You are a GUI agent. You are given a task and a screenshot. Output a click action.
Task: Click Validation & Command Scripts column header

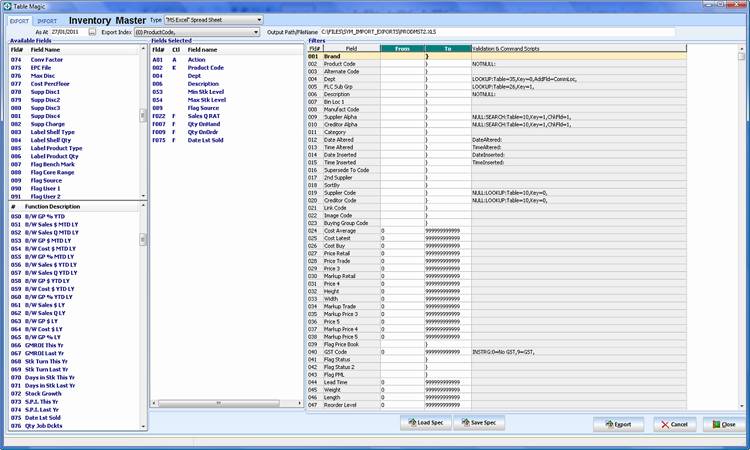pos(579,48)
